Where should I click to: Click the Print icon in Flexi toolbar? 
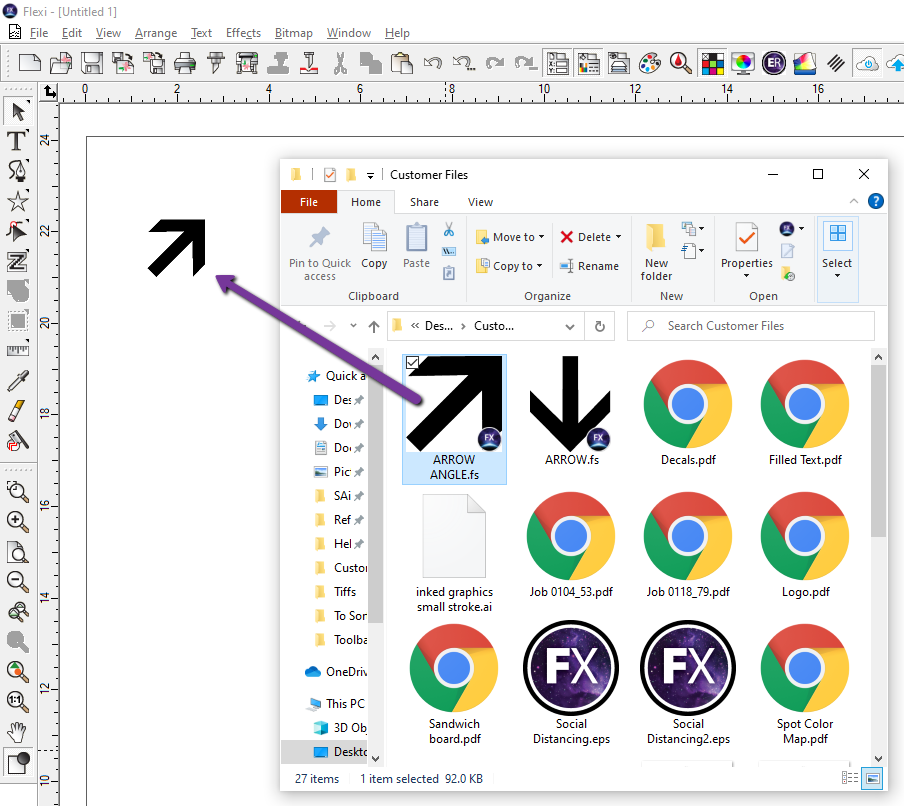click(x=185, y=63)
